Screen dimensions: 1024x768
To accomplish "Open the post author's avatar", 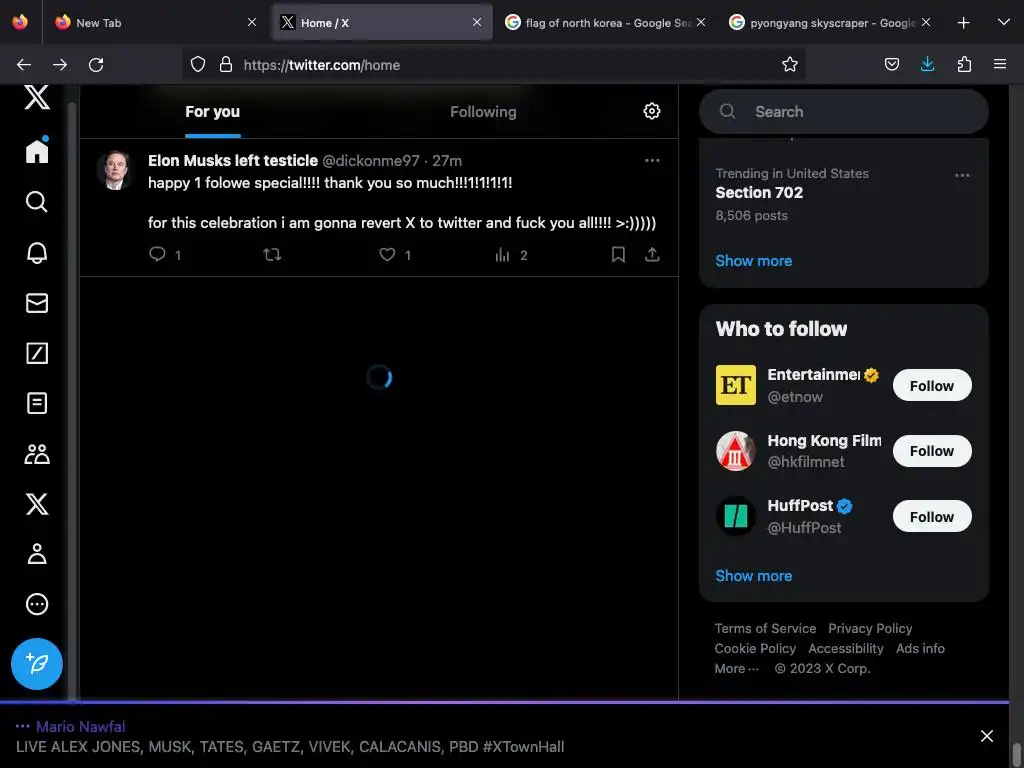I will 116,170.
